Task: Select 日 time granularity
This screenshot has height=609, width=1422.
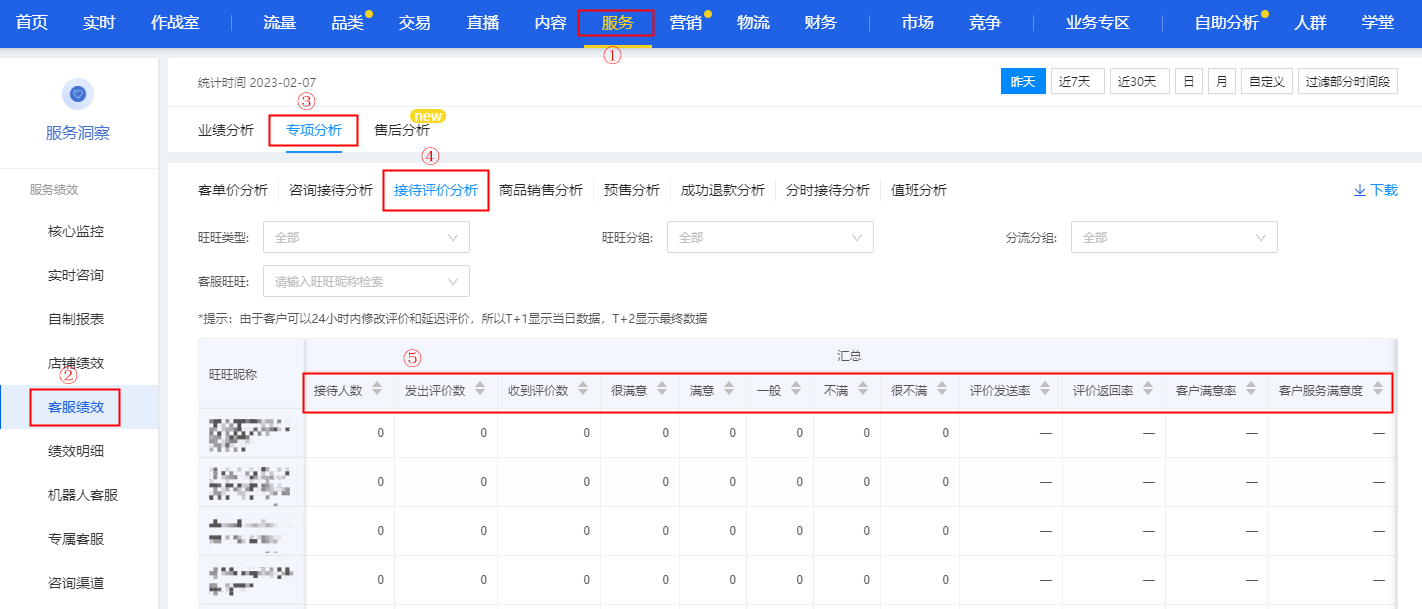Action: (x=1189, y=81)
